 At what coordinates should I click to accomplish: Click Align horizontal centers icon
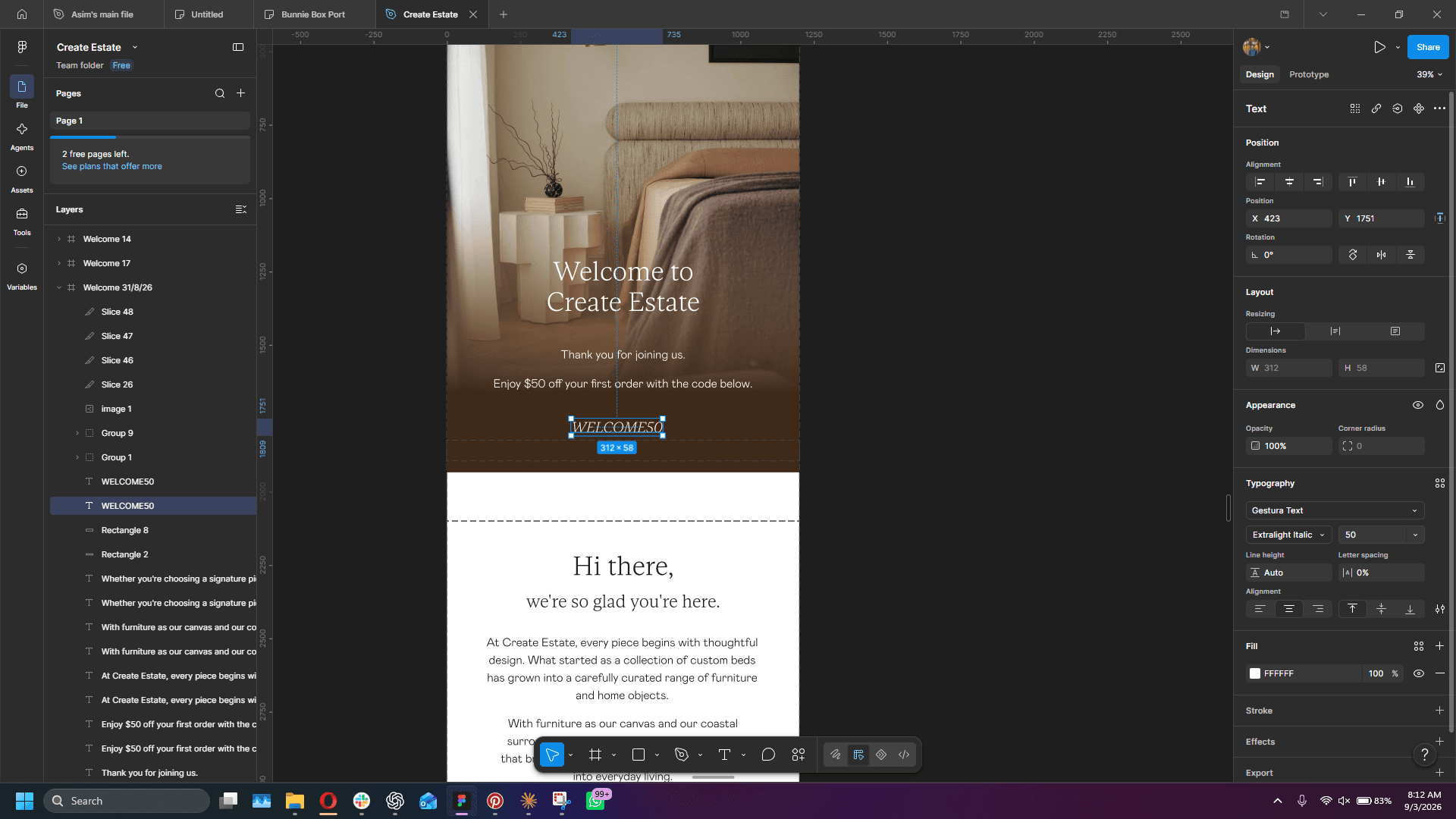1289,182
